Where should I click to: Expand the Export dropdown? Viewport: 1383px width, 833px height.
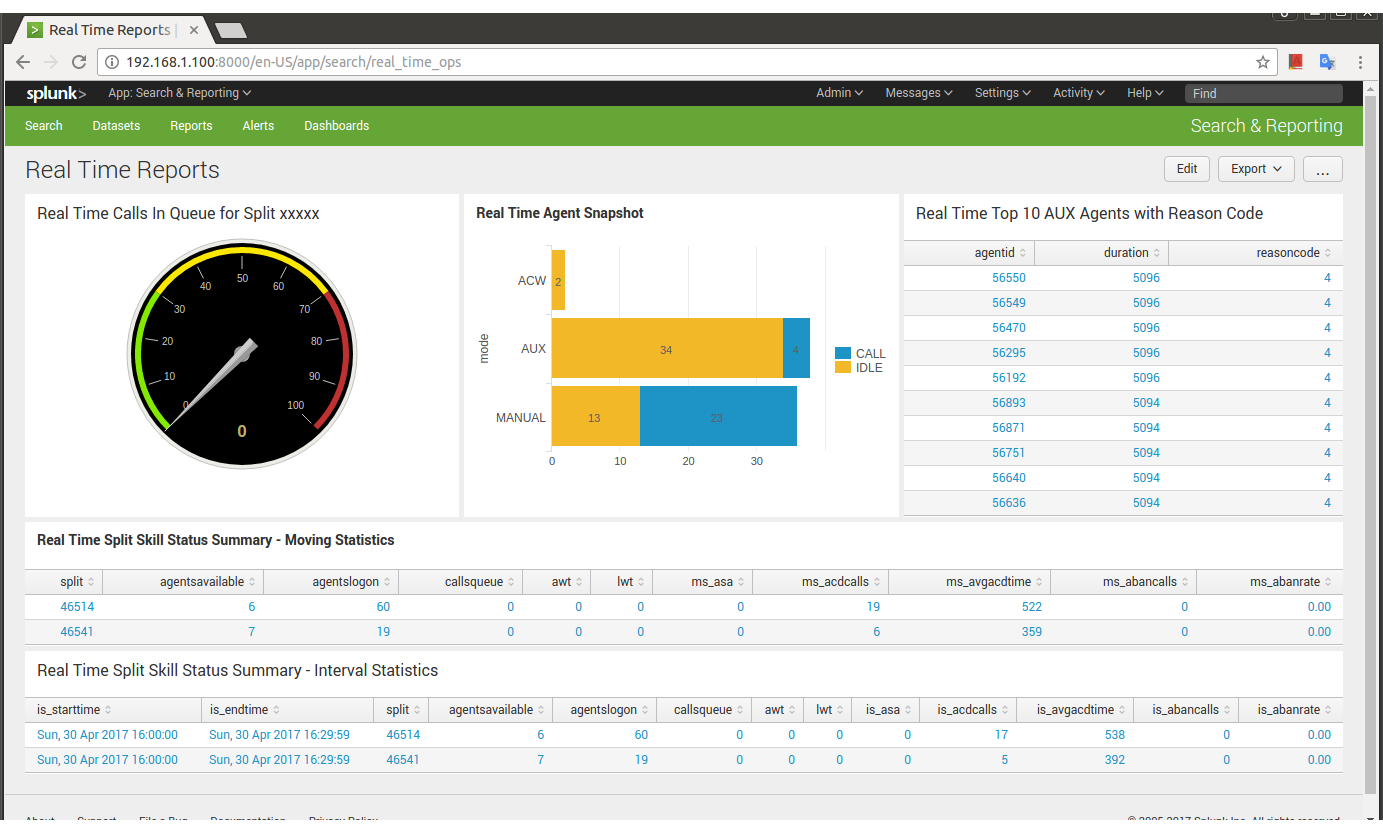coord(1256,169)
